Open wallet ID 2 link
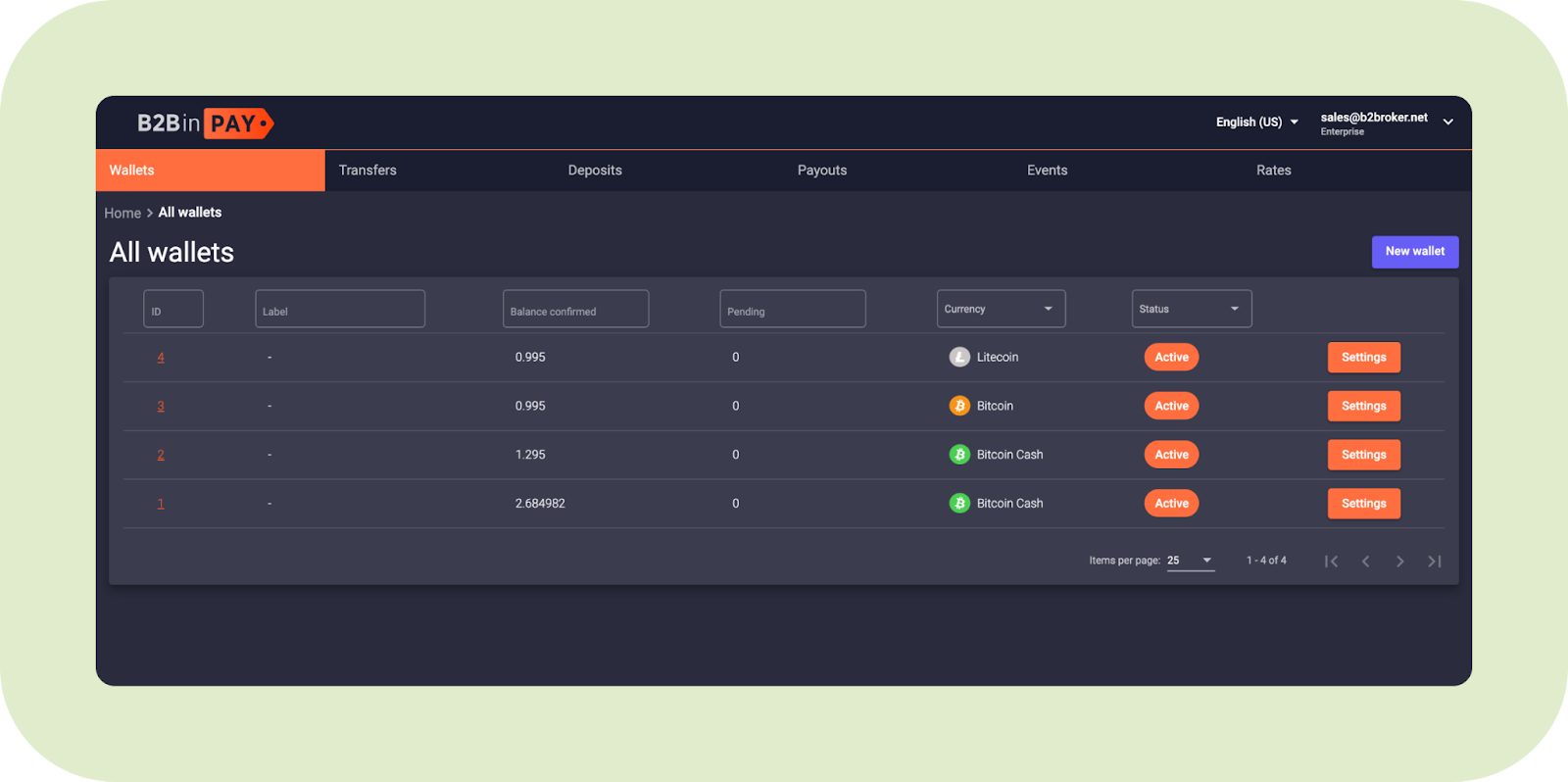This screenshot has width=1568, height=782. [x=161, y=455]
